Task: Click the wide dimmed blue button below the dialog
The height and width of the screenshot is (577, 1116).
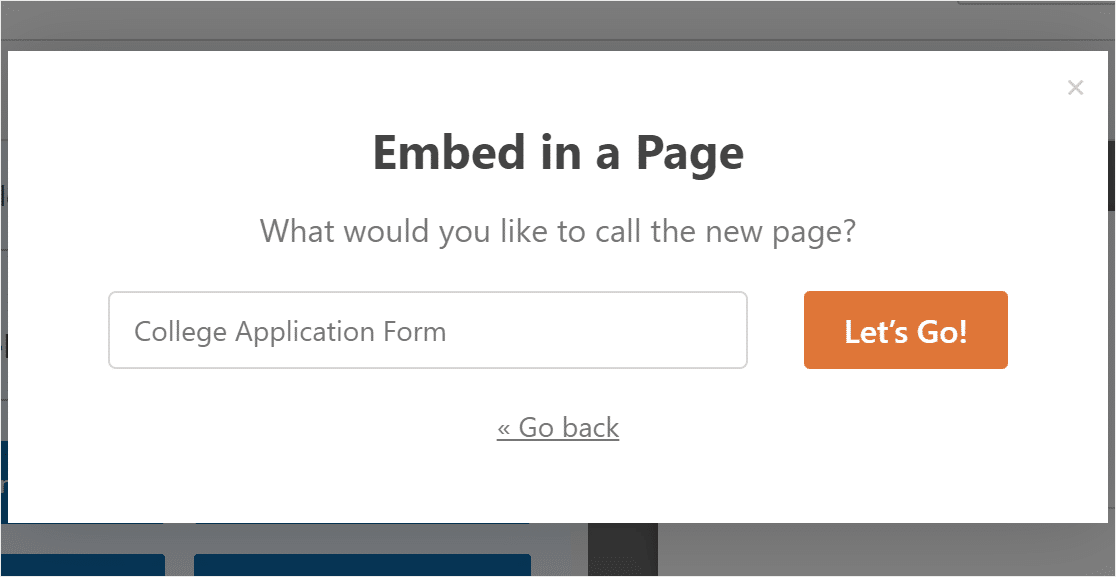Action: [x=362, y=565]
